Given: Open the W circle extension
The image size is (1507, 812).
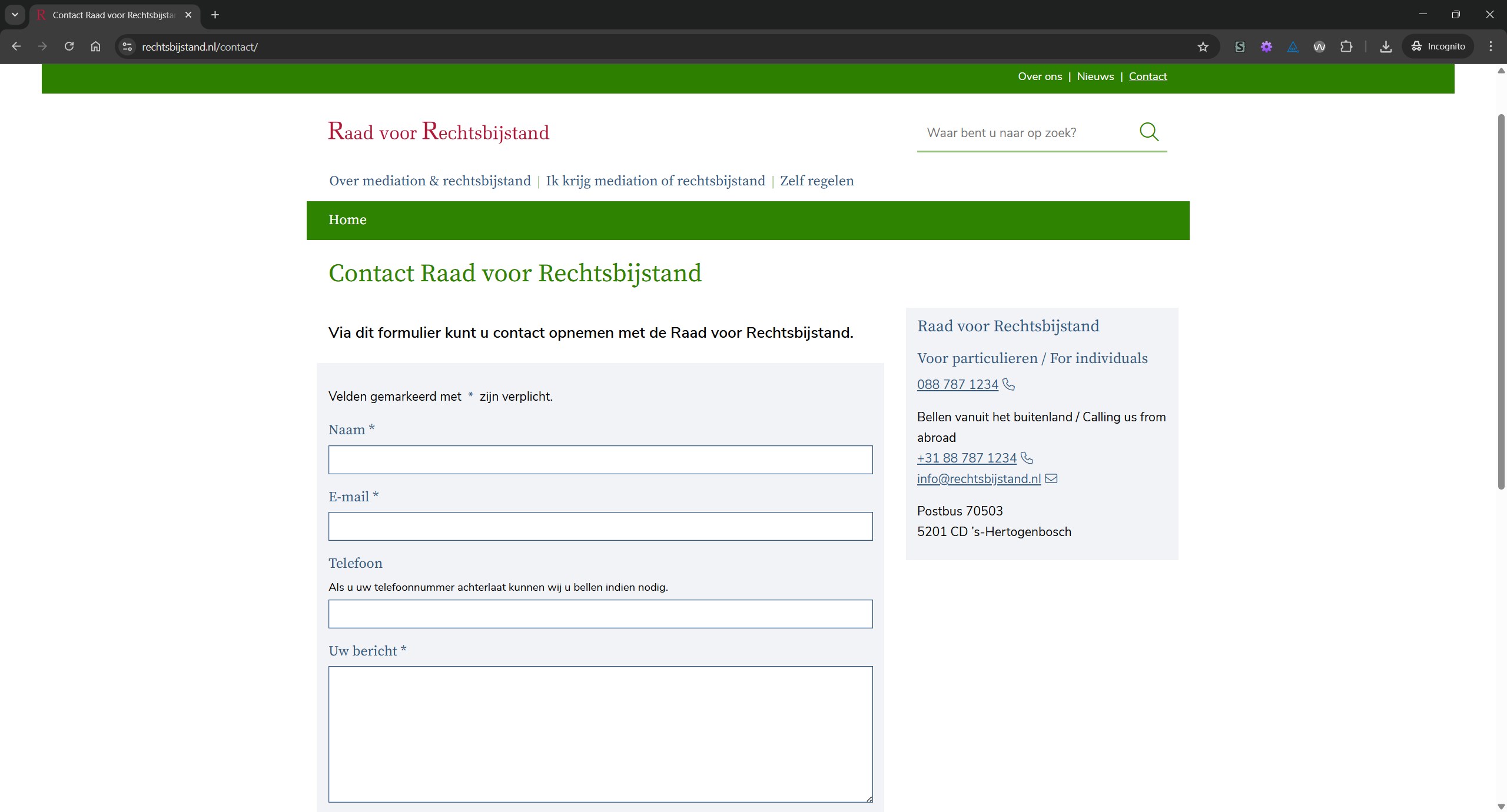Looking at the screenshot, I should click(1319, 46).
